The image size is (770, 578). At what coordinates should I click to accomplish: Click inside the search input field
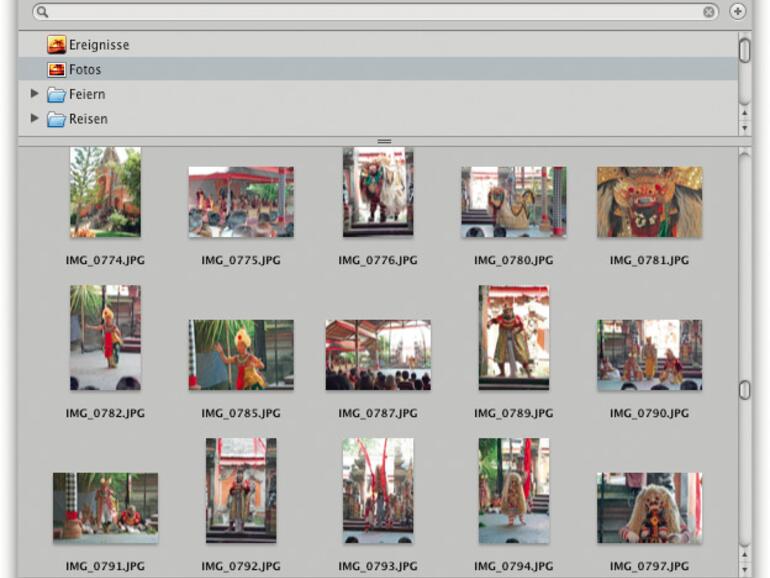click(376, 12)
